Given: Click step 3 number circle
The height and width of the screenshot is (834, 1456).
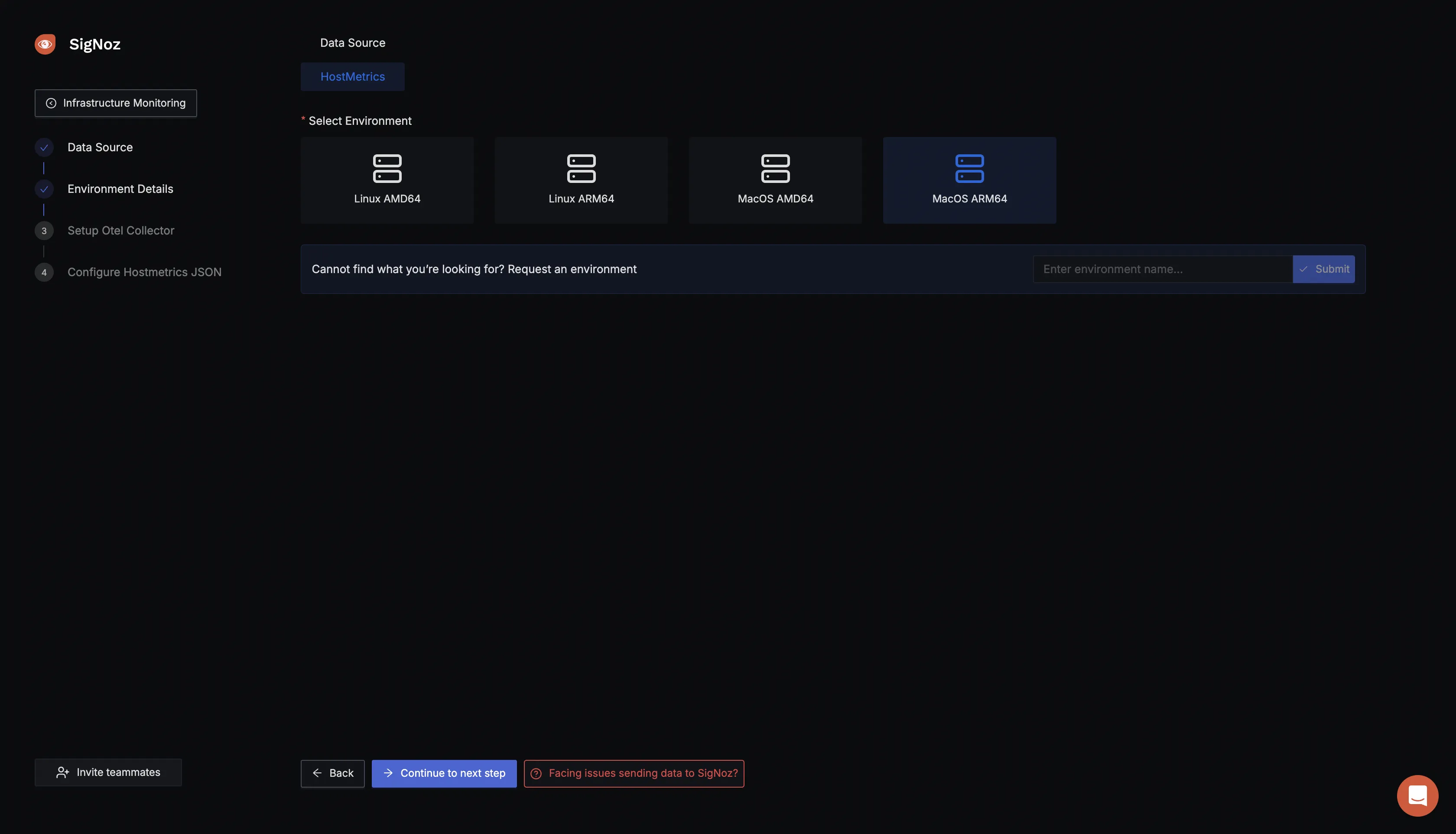Looking at the screenshot, I should tap(44, 231).
